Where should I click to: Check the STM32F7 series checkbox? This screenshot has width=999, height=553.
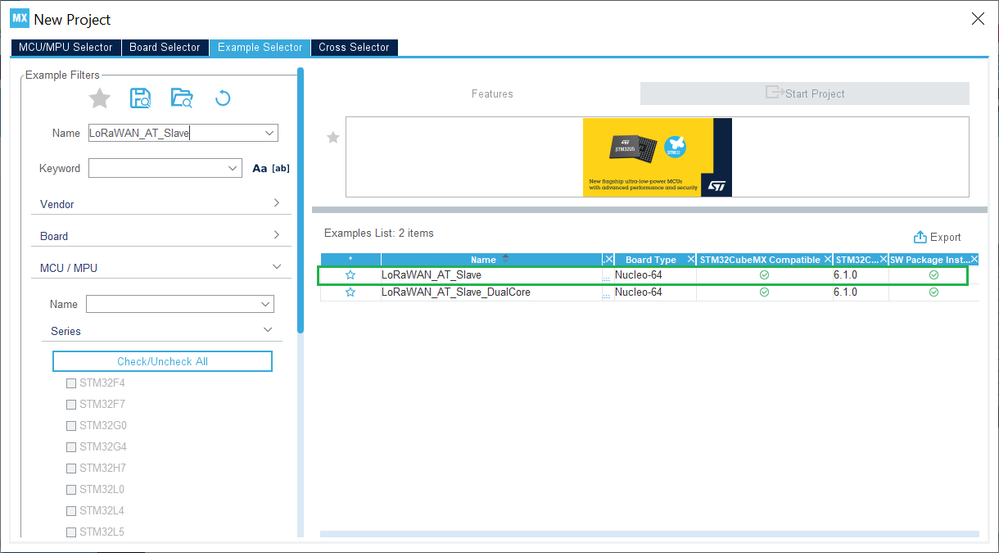71,405
